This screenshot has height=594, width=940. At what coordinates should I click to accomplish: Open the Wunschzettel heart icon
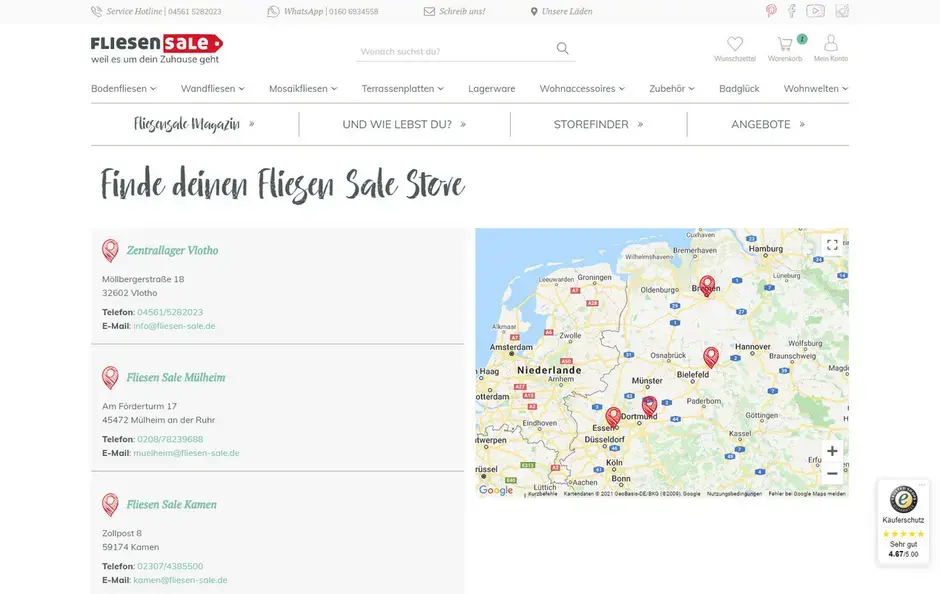[x=735, y=43]
